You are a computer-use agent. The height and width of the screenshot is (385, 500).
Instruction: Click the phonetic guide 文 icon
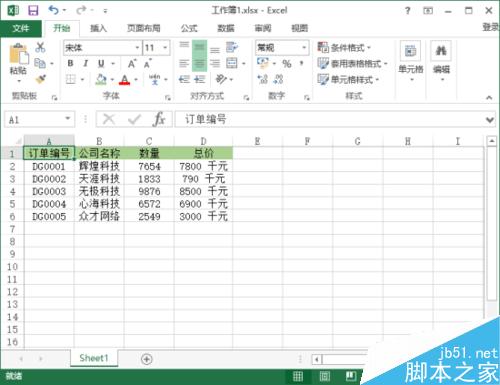[154, 79]
